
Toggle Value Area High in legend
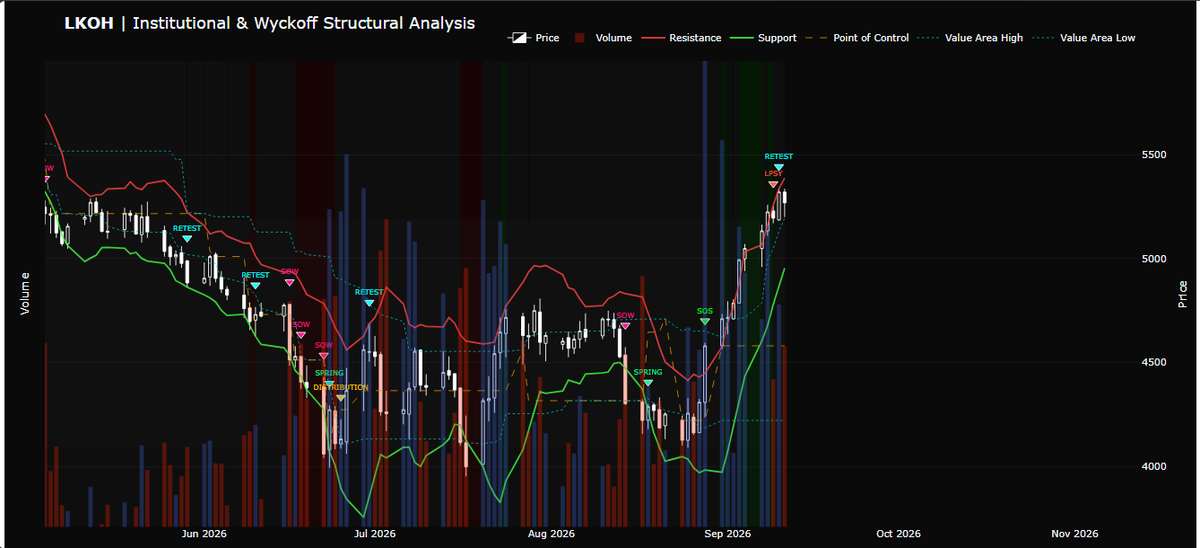[x=973, y=38]
